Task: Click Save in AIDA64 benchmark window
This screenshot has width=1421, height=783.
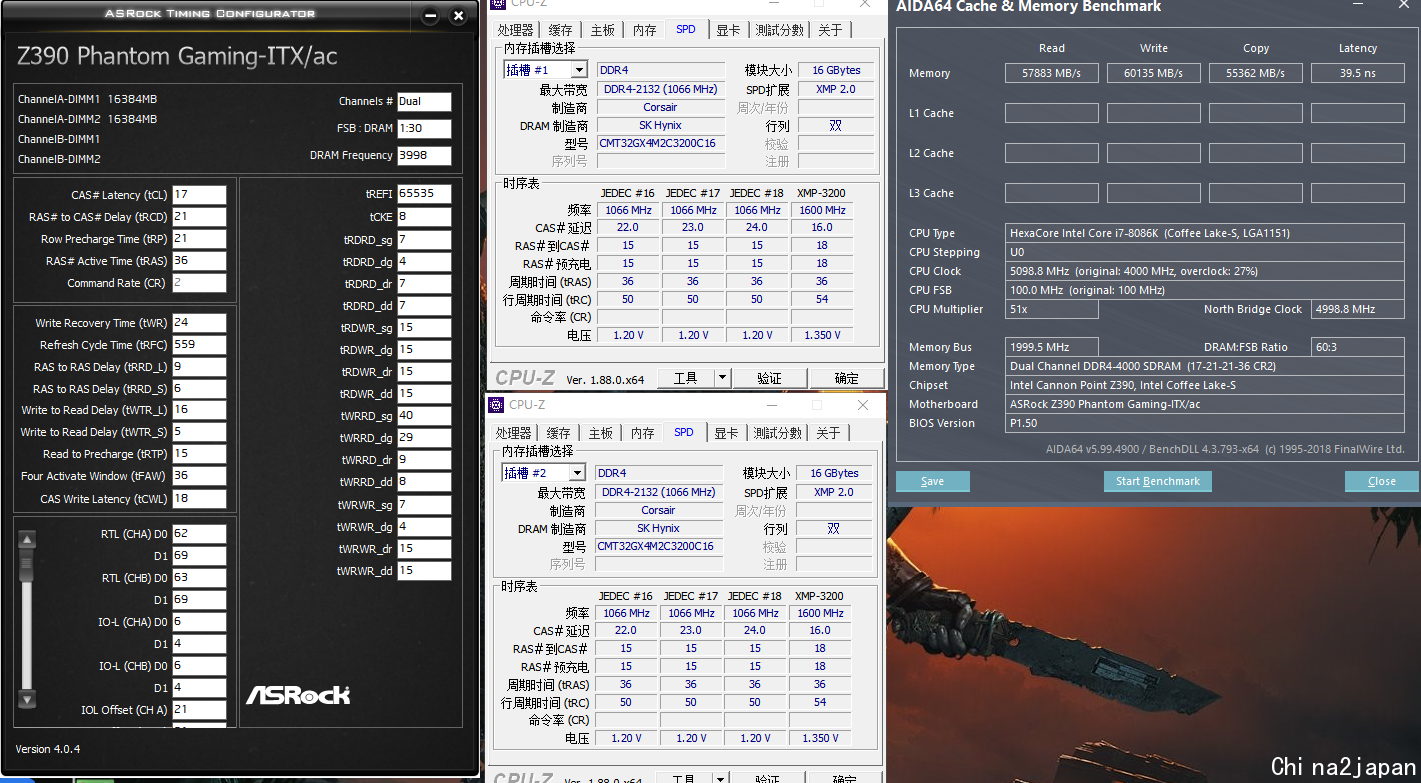Action: 932,481
